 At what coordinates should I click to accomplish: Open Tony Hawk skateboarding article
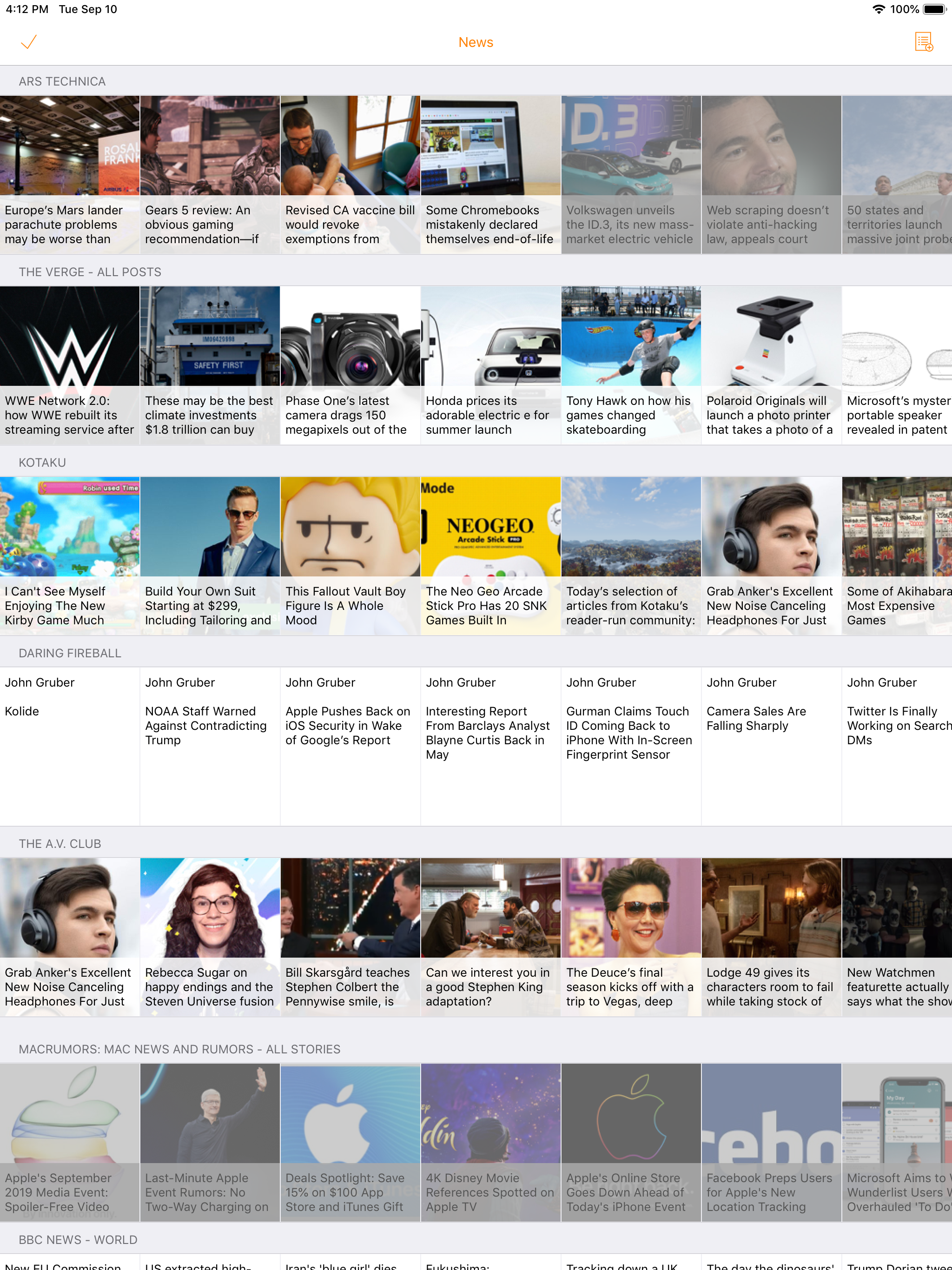630,365
